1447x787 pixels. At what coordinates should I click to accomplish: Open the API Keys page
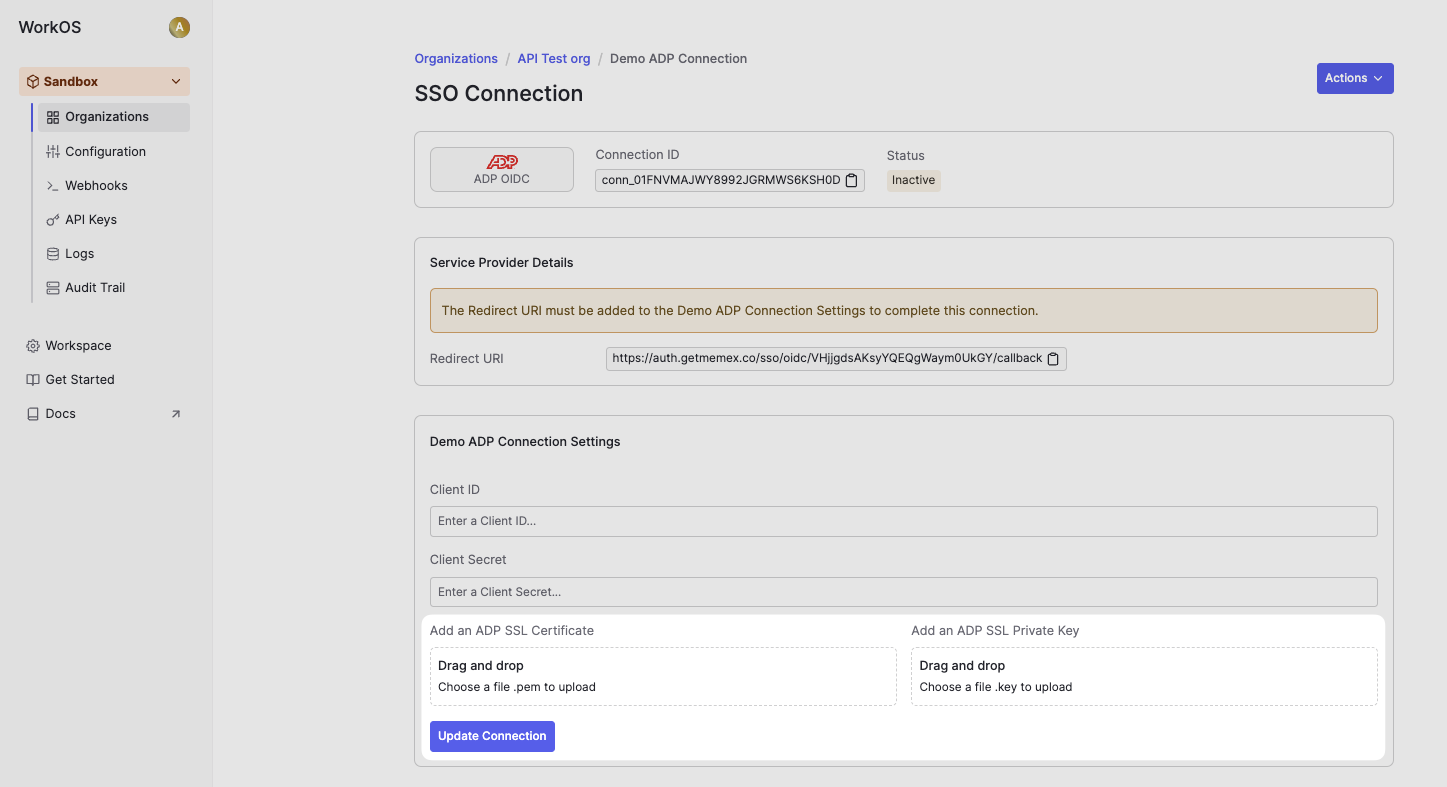[x=91, y=220]
